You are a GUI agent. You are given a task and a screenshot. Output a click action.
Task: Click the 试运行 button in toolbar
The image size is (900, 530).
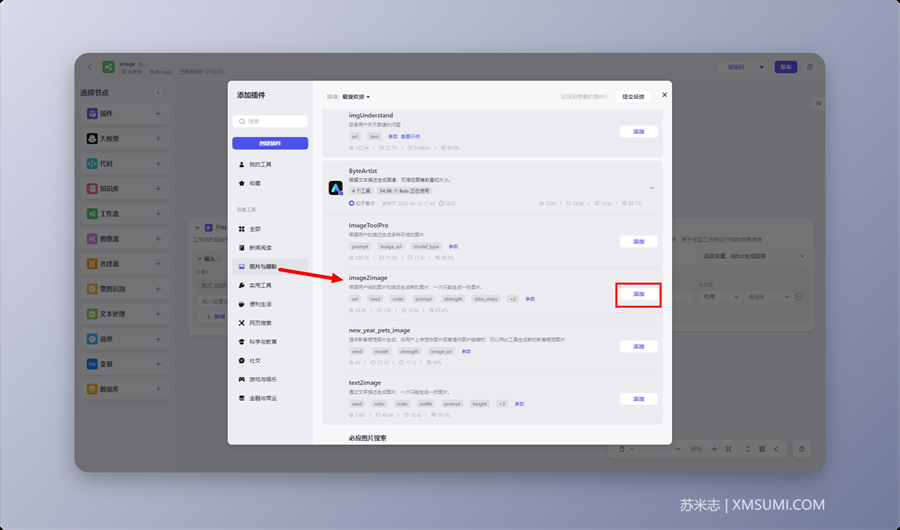click(736, 67)
